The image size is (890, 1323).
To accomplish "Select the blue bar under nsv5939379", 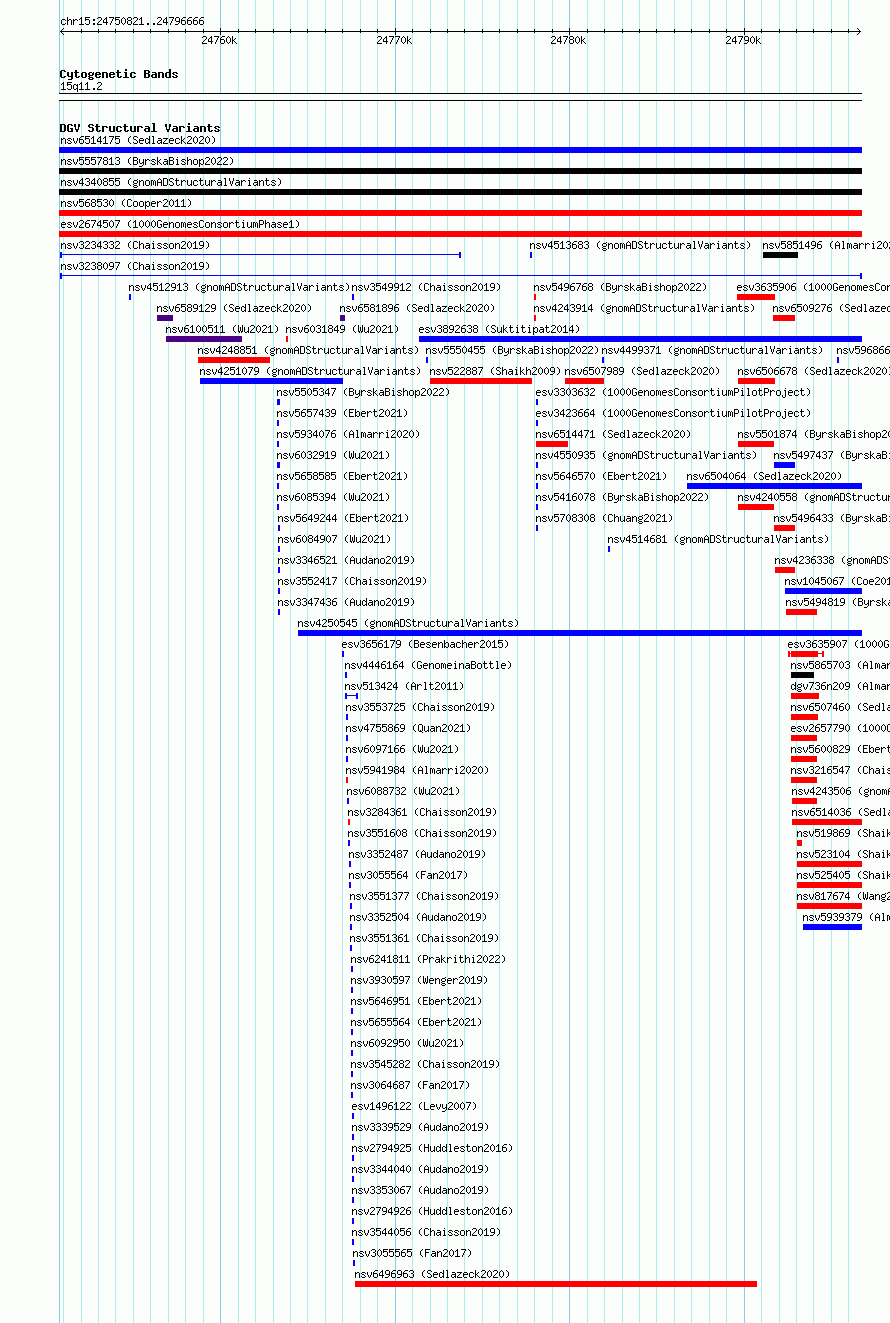I will (x=832, y=927).
